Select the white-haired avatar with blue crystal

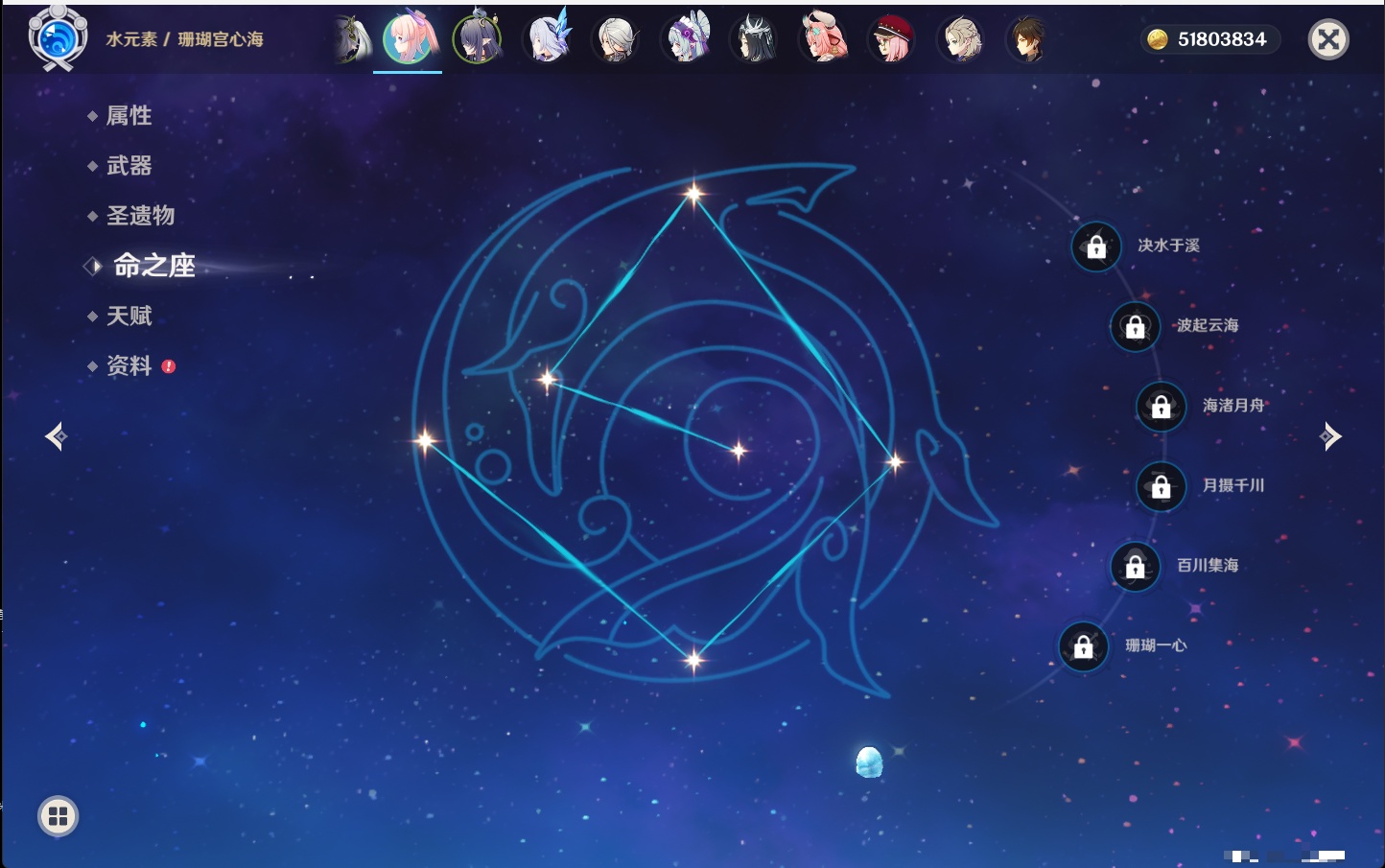click(548, 40)
